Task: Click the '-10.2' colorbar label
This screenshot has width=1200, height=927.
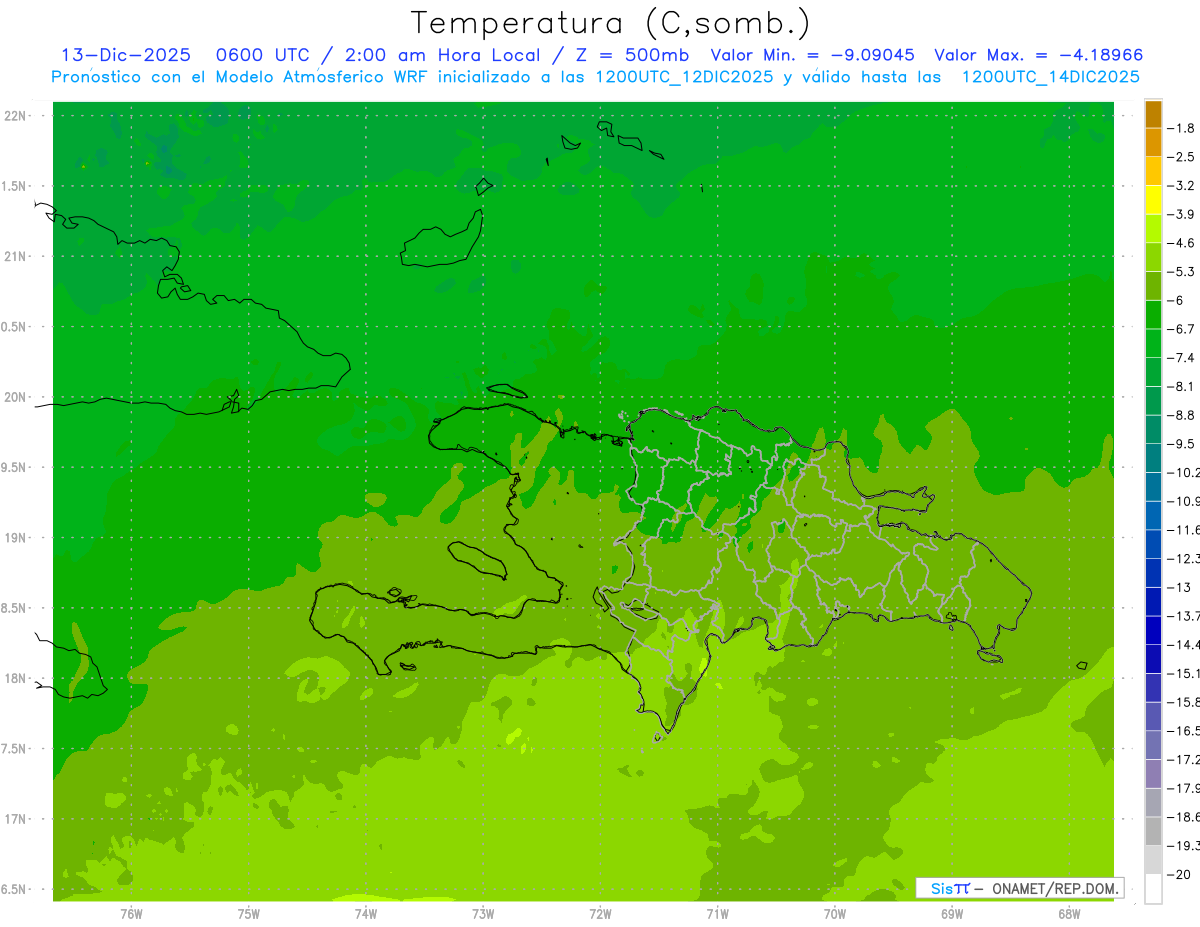Action: (x=1184, y=472)
